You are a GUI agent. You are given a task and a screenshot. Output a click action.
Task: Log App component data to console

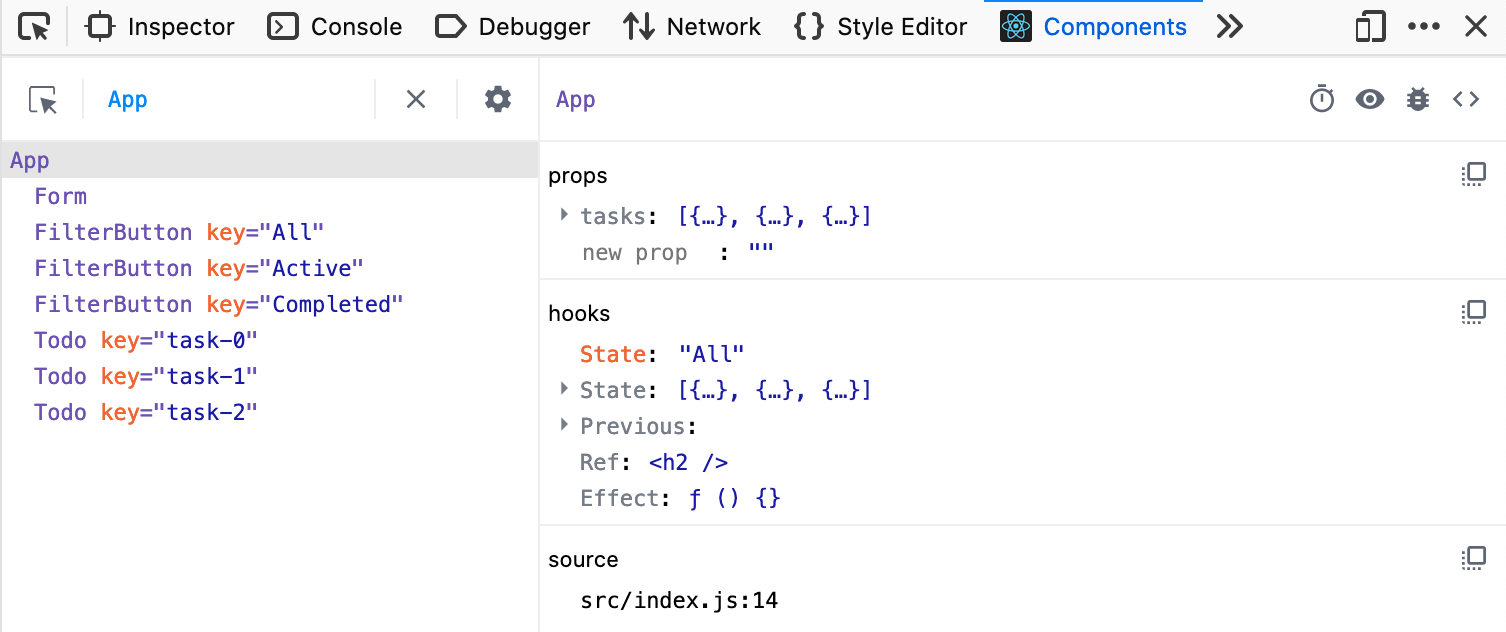click(x=1417, y=99)
